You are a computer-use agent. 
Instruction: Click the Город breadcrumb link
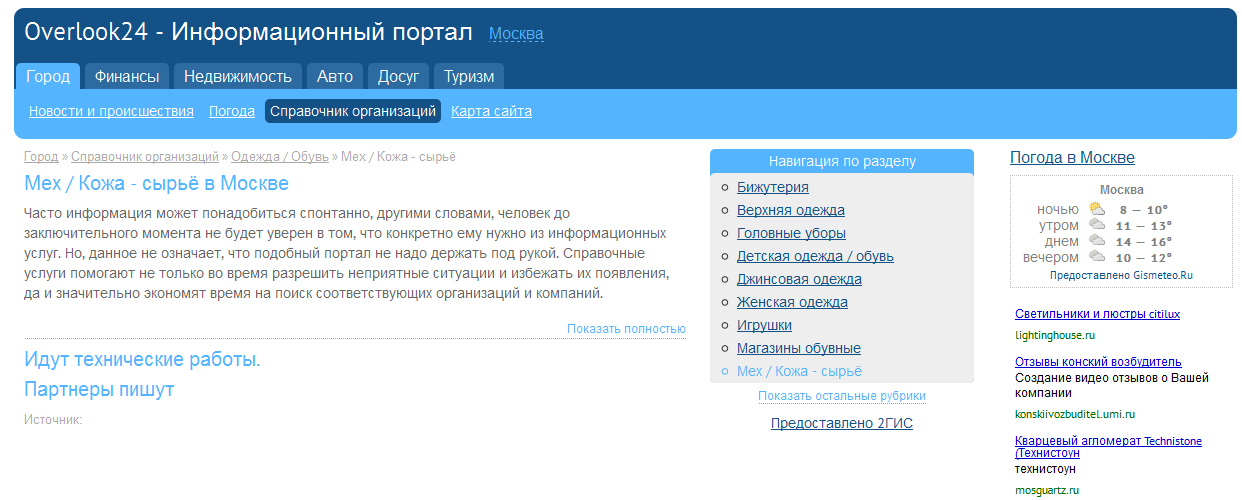click(41, 157)
